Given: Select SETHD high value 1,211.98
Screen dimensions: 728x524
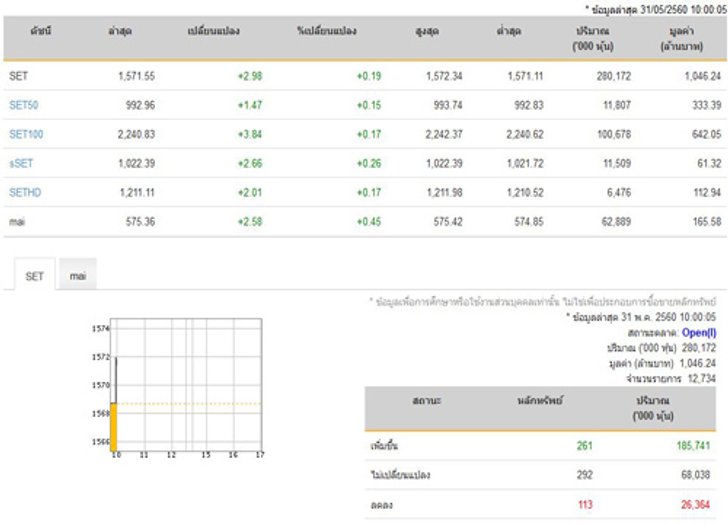Looking at the screenshot, I should [444, 192].
